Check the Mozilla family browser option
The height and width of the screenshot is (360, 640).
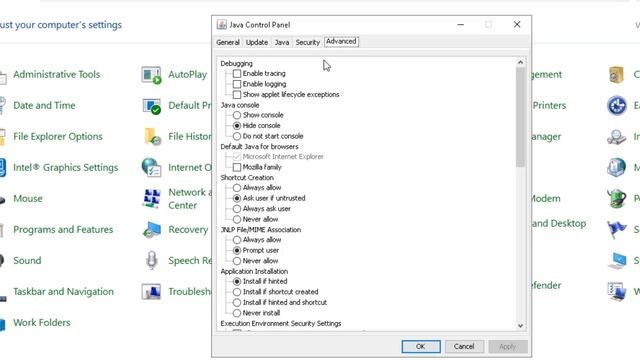237,167
